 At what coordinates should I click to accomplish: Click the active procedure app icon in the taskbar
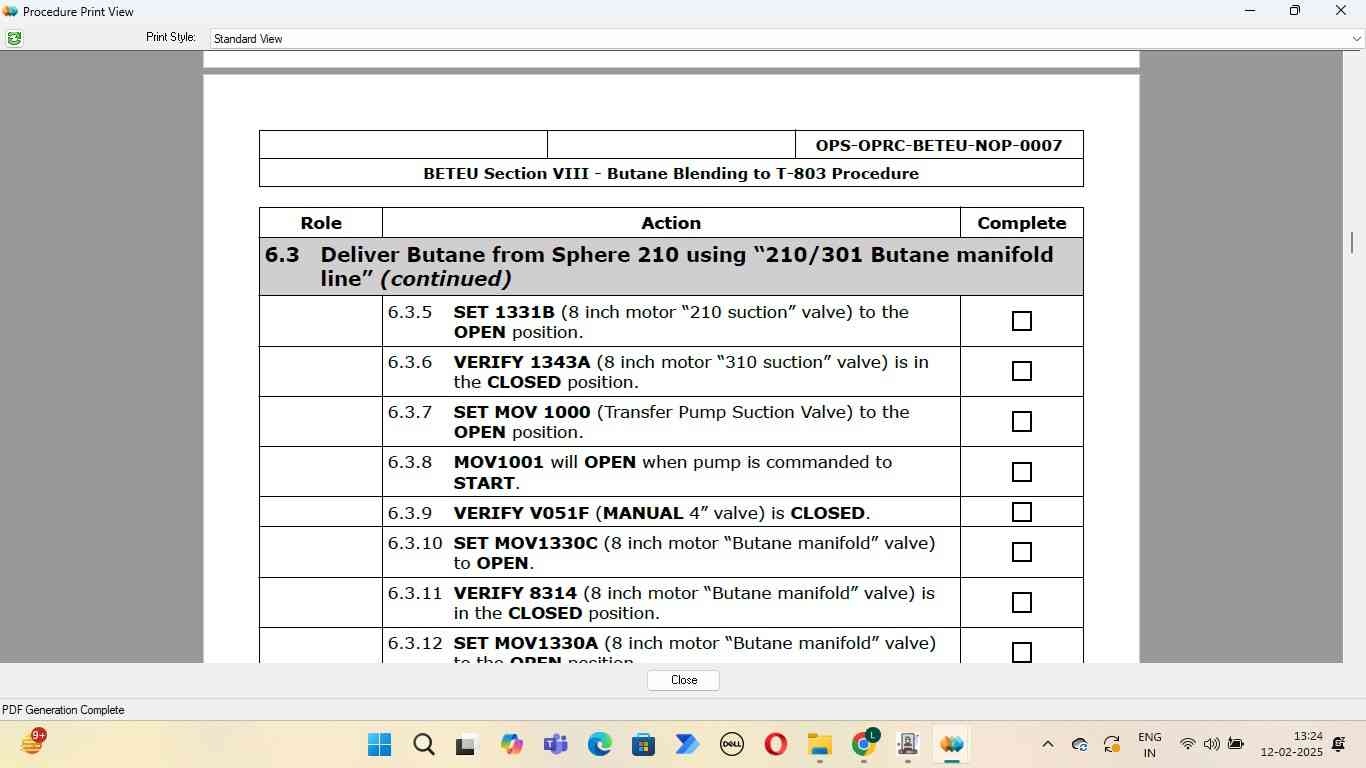[952, 744]
